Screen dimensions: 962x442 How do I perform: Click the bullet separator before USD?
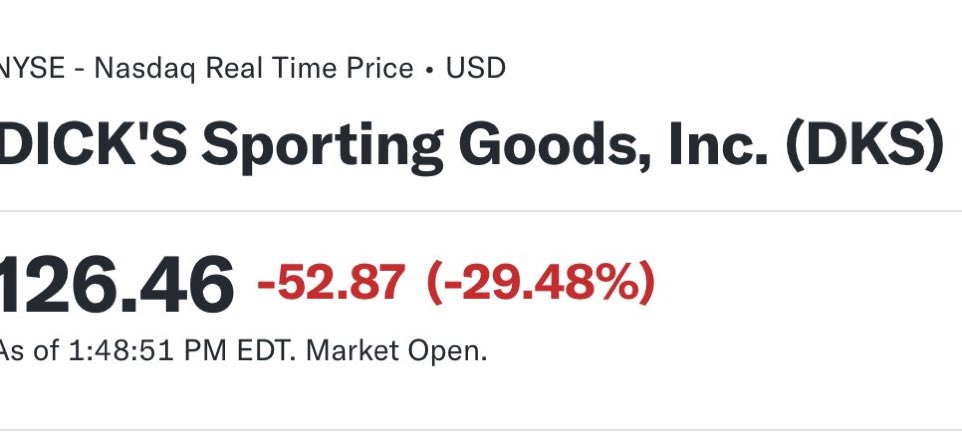(x=429, y=69)
